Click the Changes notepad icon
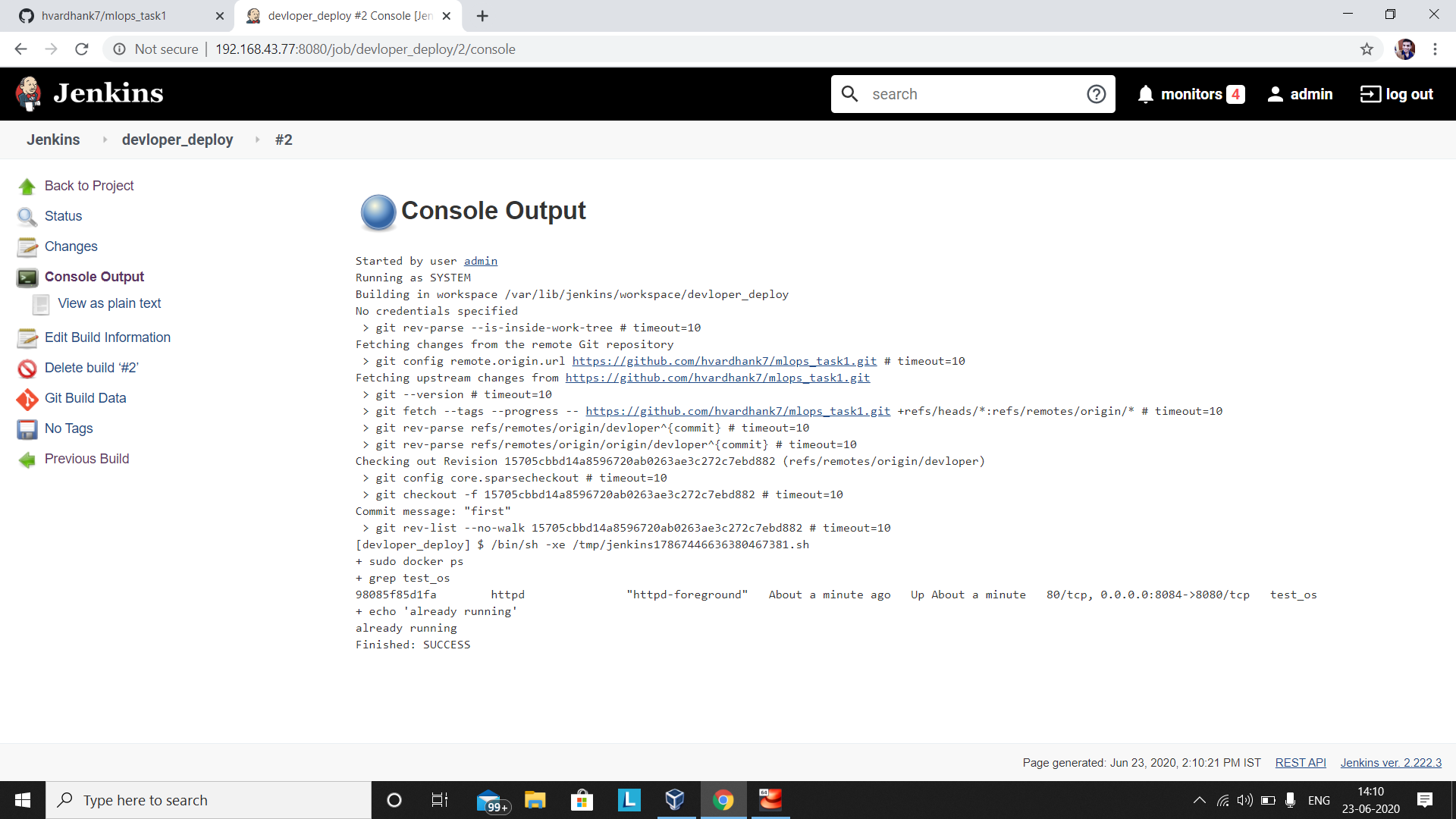Image resolution: width=1456 pixels, height=819 pixels. pyautogui.click(x=27, y=247)
